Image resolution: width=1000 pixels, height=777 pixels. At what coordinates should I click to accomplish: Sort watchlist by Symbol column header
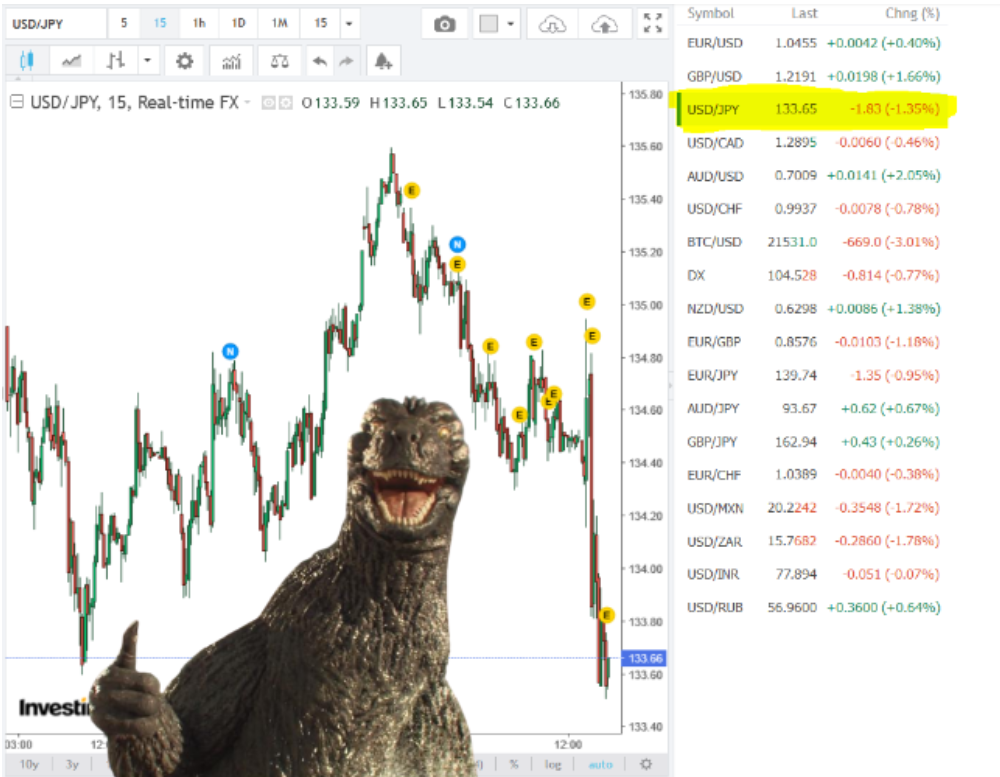point(710,13)
